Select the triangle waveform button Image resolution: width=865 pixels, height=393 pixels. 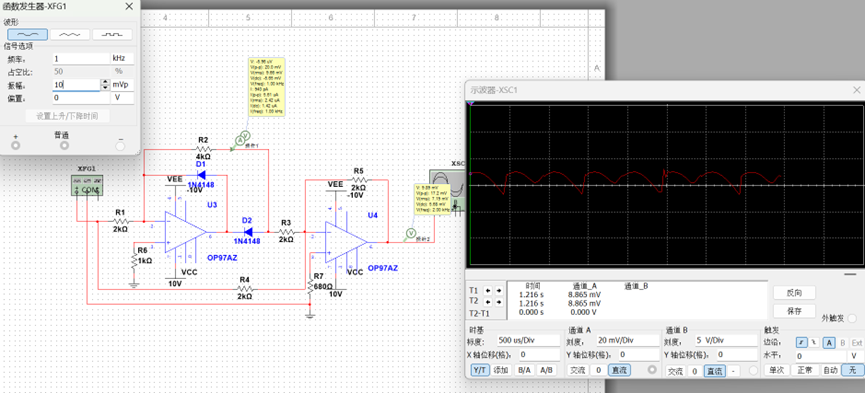(x=70, y=34)
